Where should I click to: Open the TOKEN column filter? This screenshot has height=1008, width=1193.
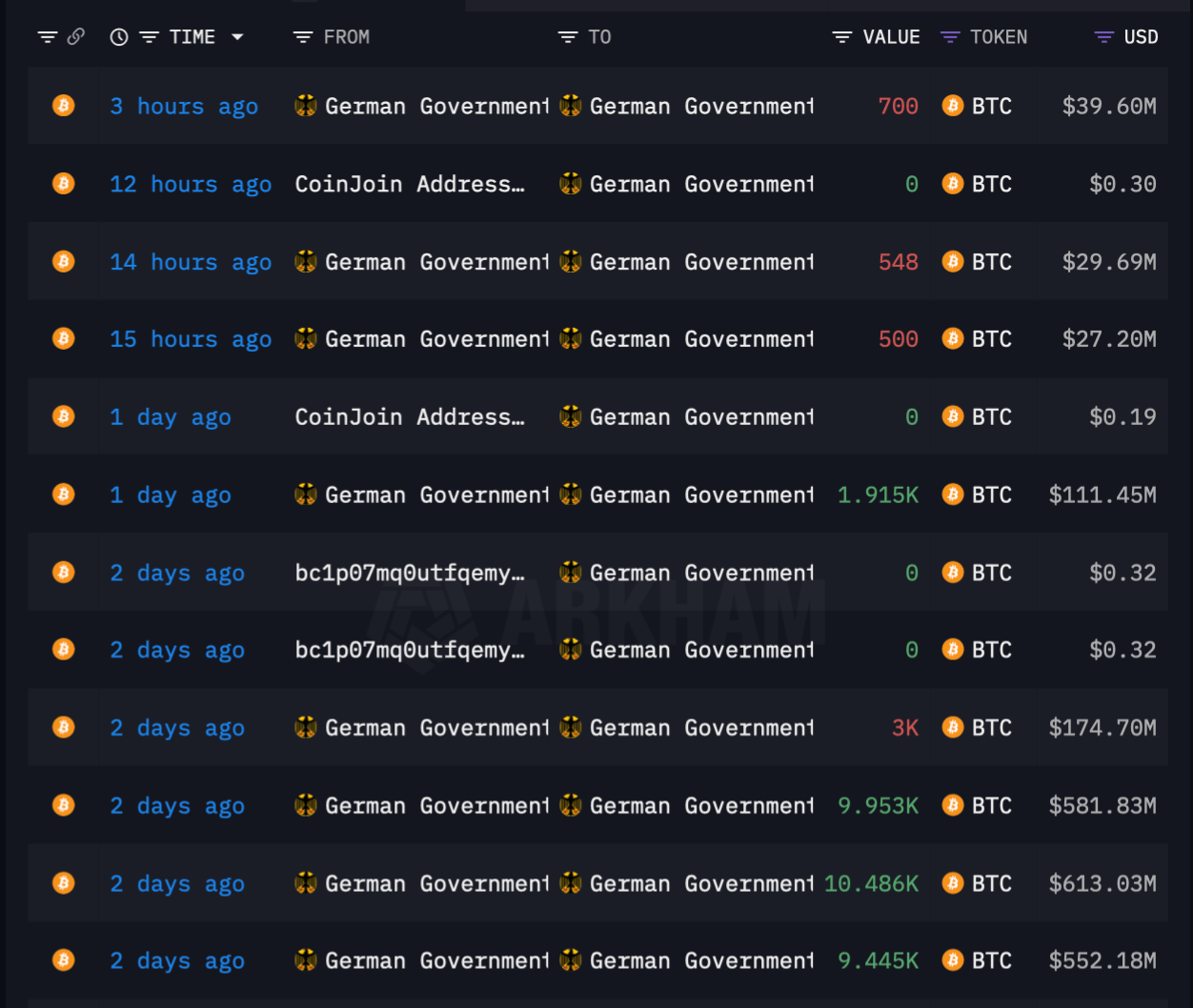pos(950,37)
